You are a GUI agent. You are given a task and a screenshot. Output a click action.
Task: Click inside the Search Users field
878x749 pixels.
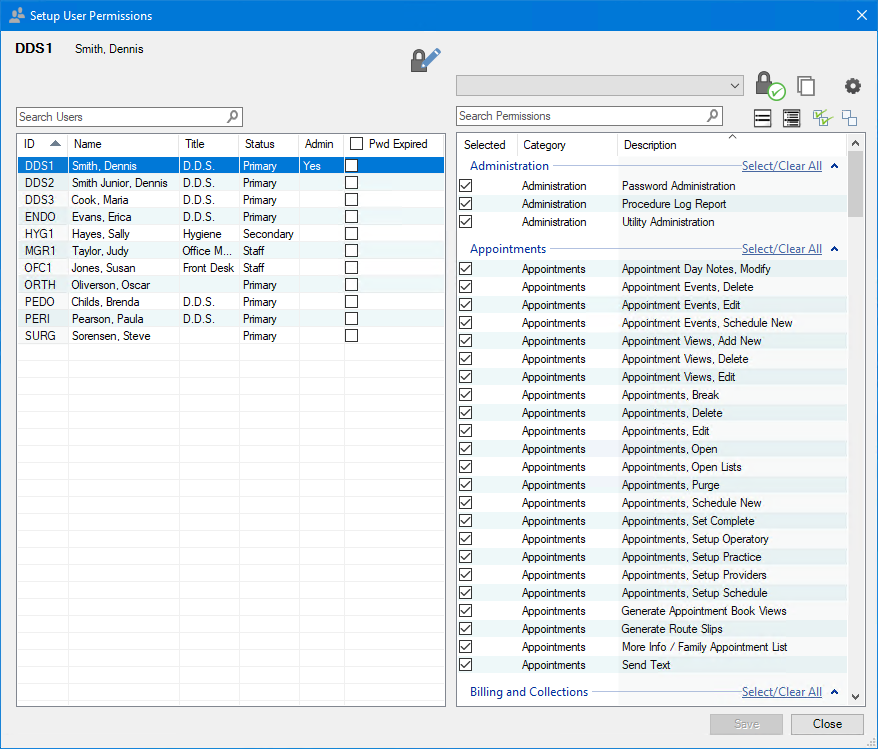120,117
